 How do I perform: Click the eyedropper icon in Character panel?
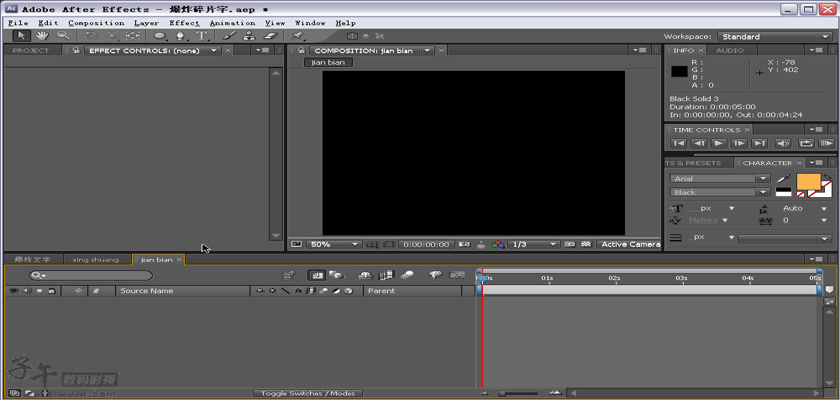tap(784, 178)
